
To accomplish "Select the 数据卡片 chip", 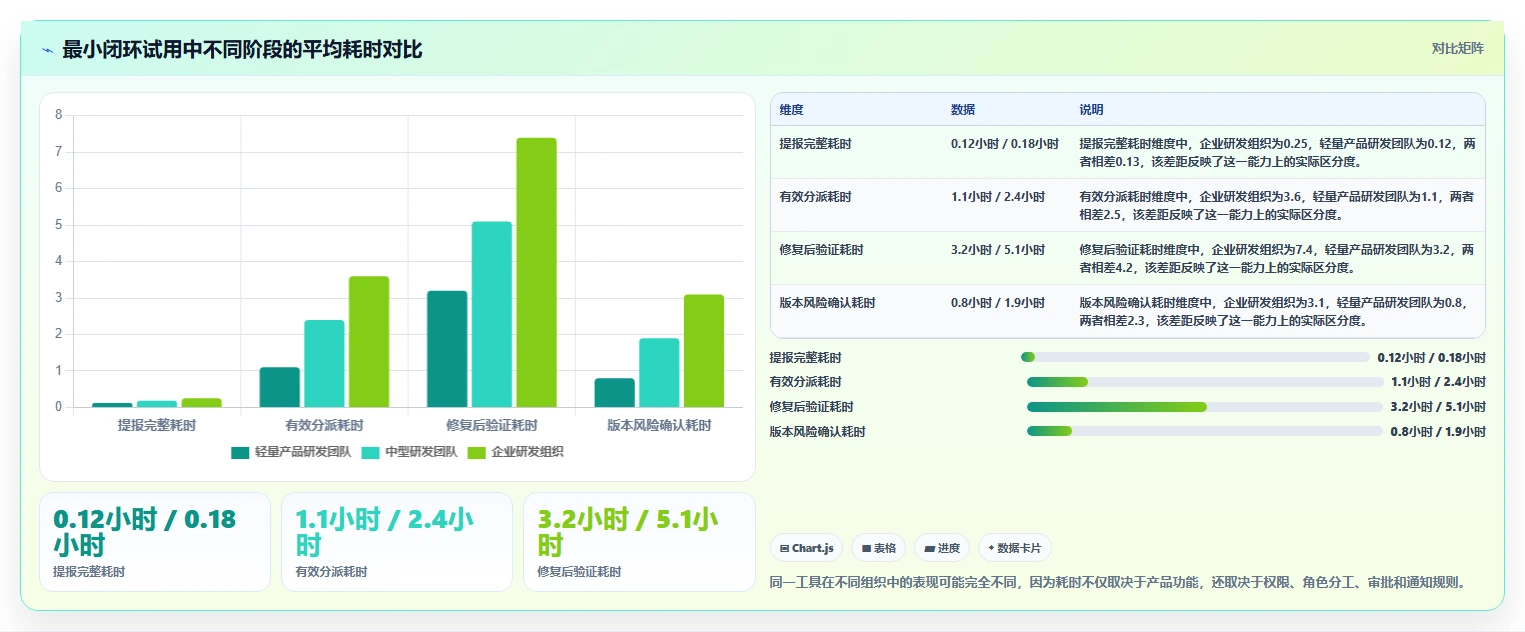I will (x=1015, y=548).
